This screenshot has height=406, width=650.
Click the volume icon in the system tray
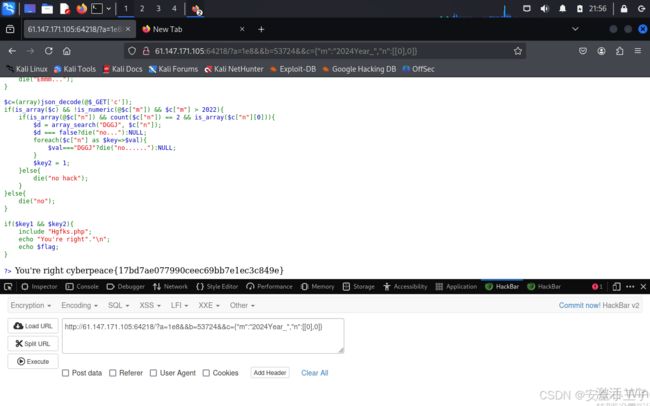[x=544, y=9]
